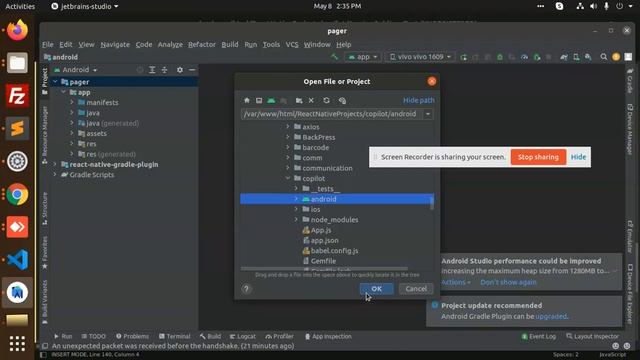Go to home directory in file dialog
This screenshot has height=360, width=640.
(x=247, y=100)
